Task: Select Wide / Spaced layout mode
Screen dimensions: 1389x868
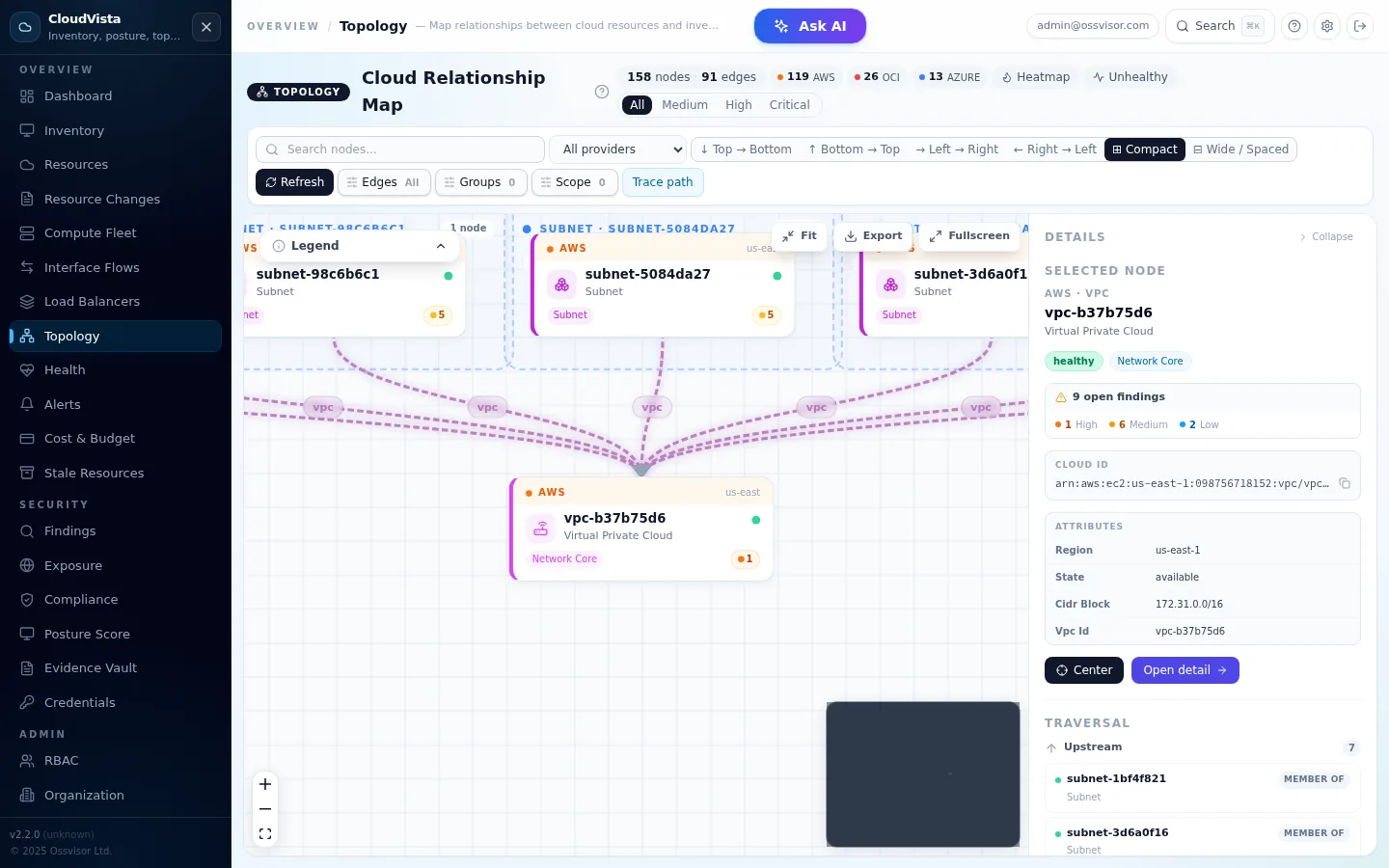Action: point(1241,149)
